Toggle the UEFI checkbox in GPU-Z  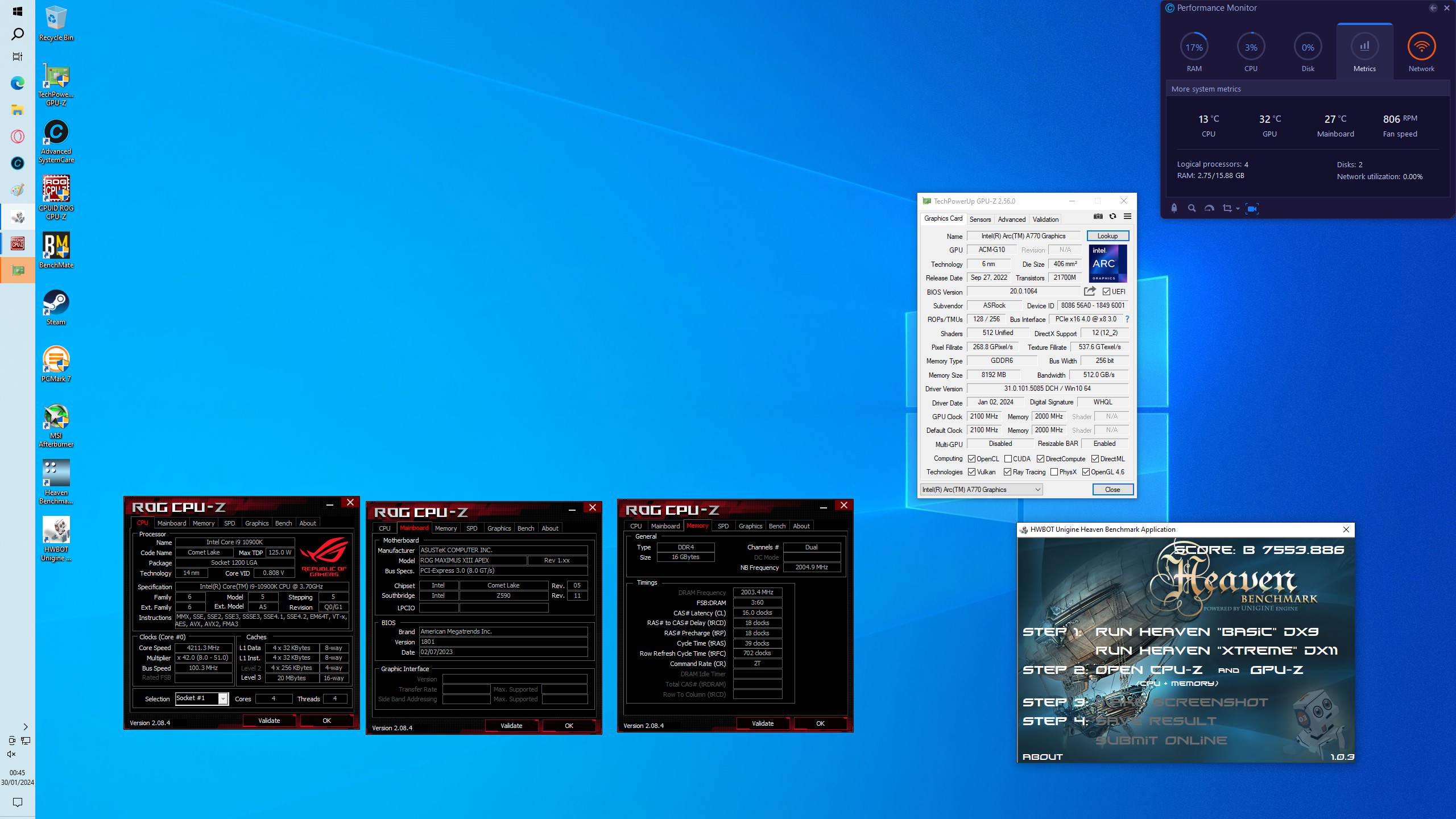[x=1106, y=292]
